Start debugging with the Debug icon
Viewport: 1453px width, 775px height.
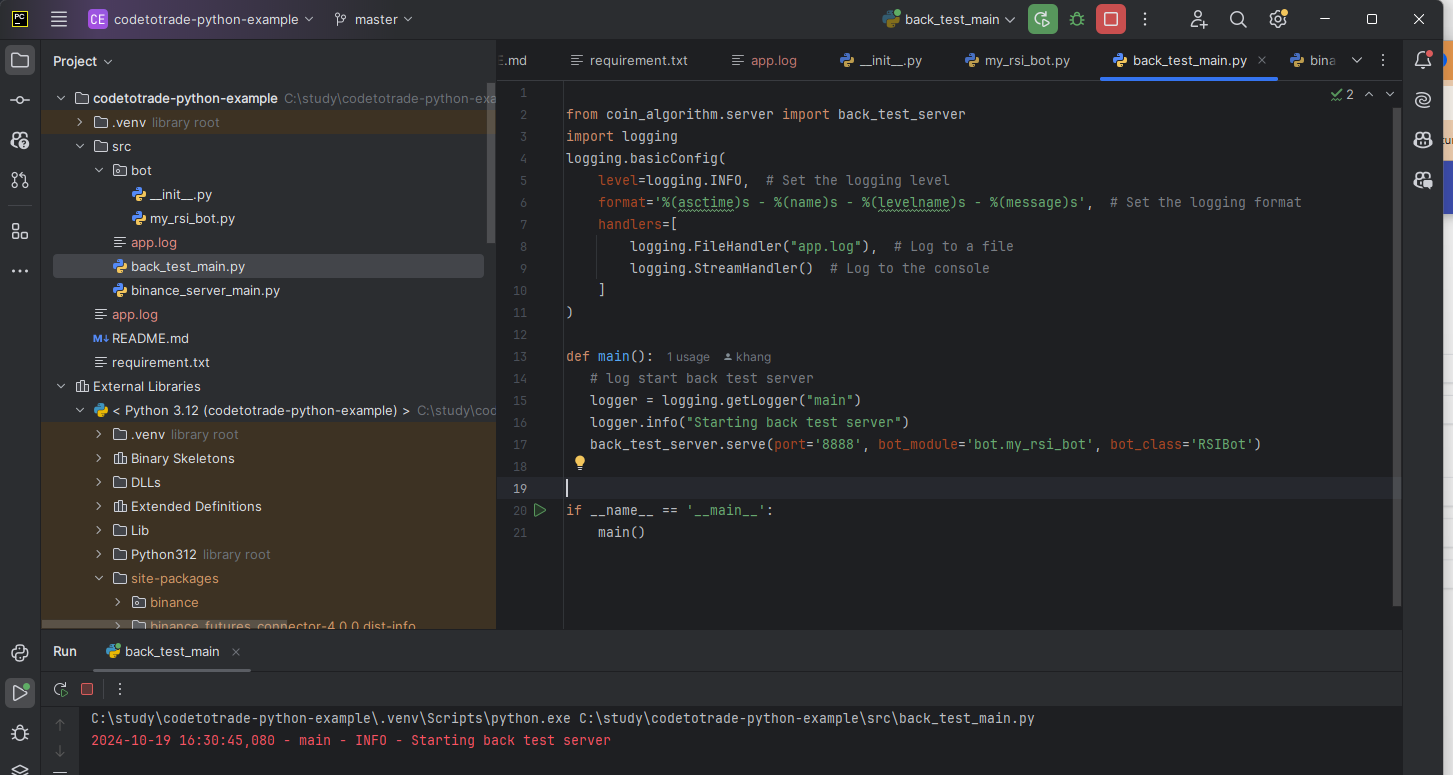coord(1076,19)
